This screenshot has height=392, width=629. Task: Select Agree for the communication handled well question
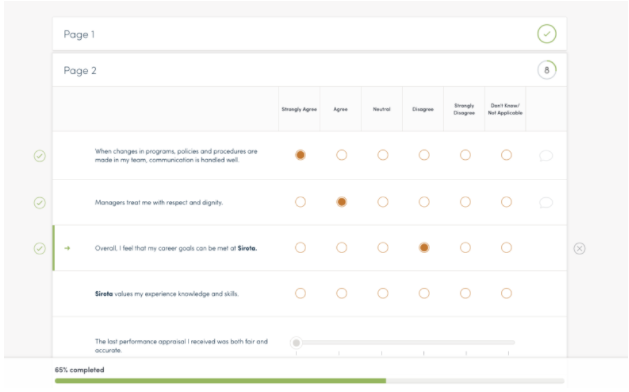coord(341,155)
